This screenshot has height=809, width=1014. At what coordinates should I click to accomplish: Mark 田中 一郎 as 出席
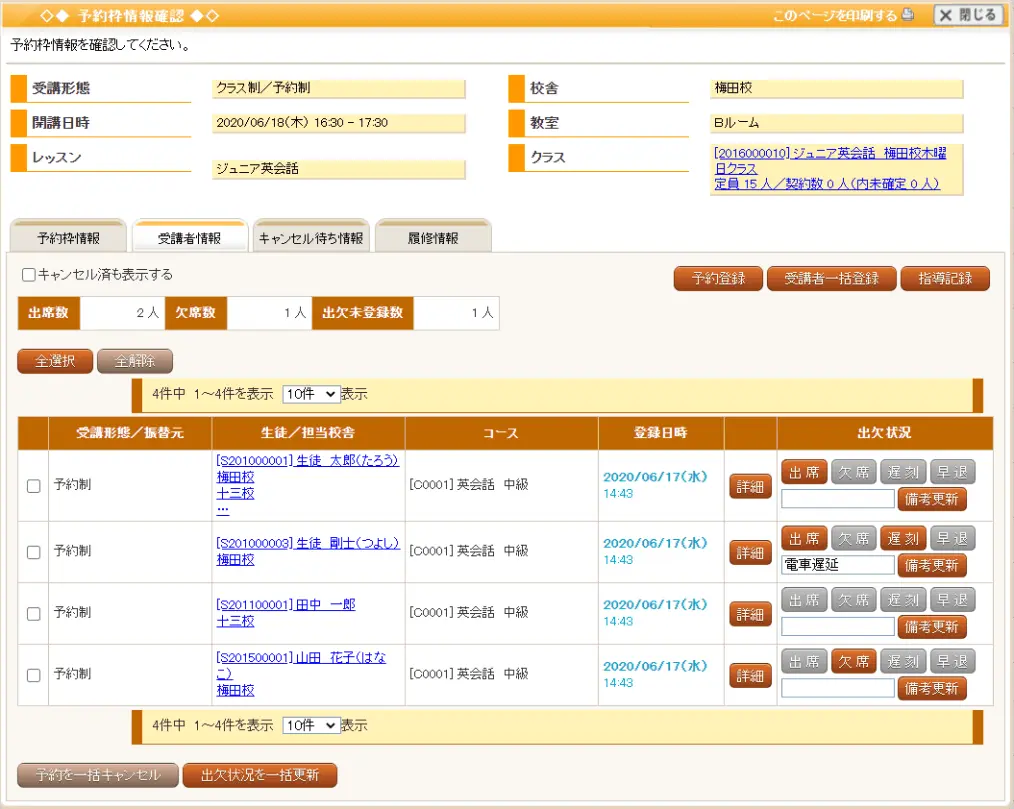pyautogui.click(x=804, y=600)
